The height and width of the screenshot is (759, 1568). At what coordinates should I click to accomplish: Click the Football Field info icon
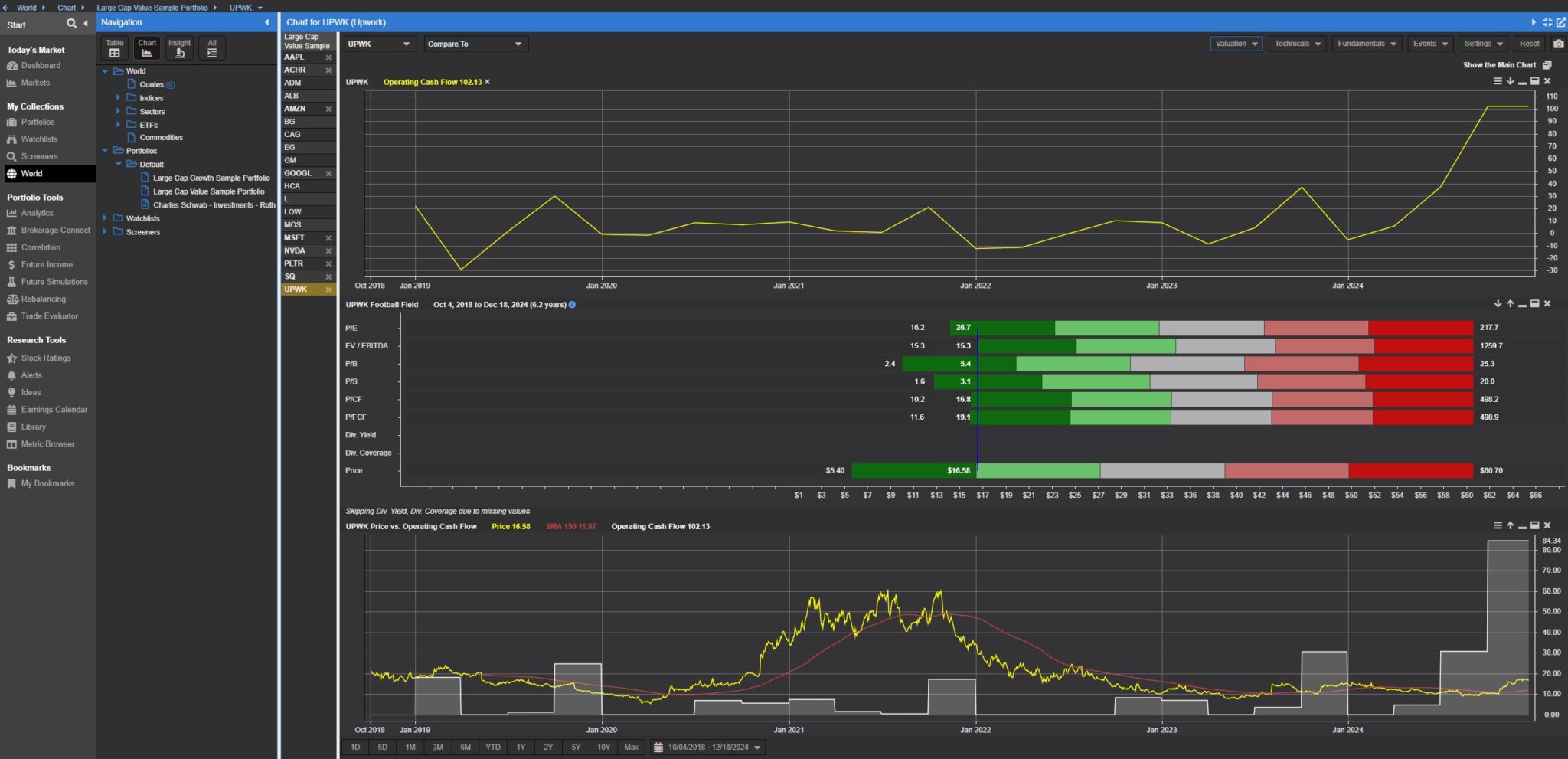tap(572, 305)
